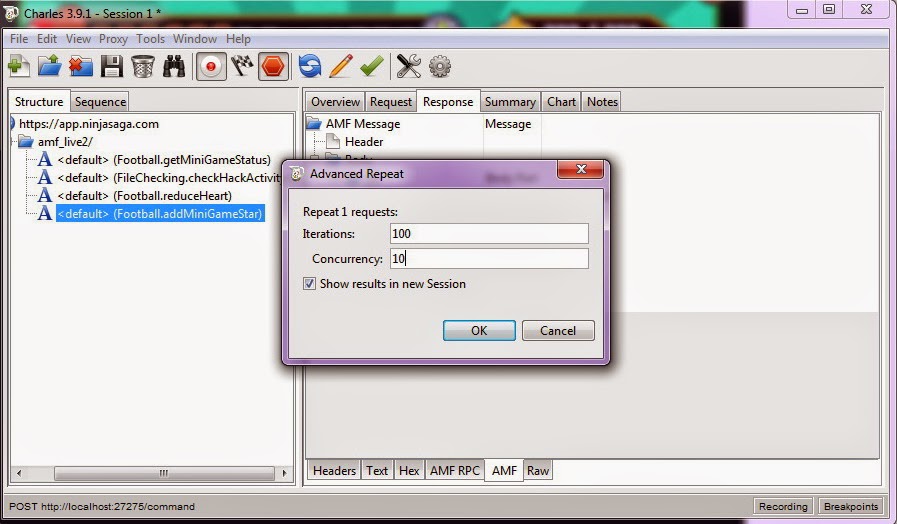Switch to the AMF RPC view tab
The height and width of the screenshot is (524, 897).
point(455,470)
